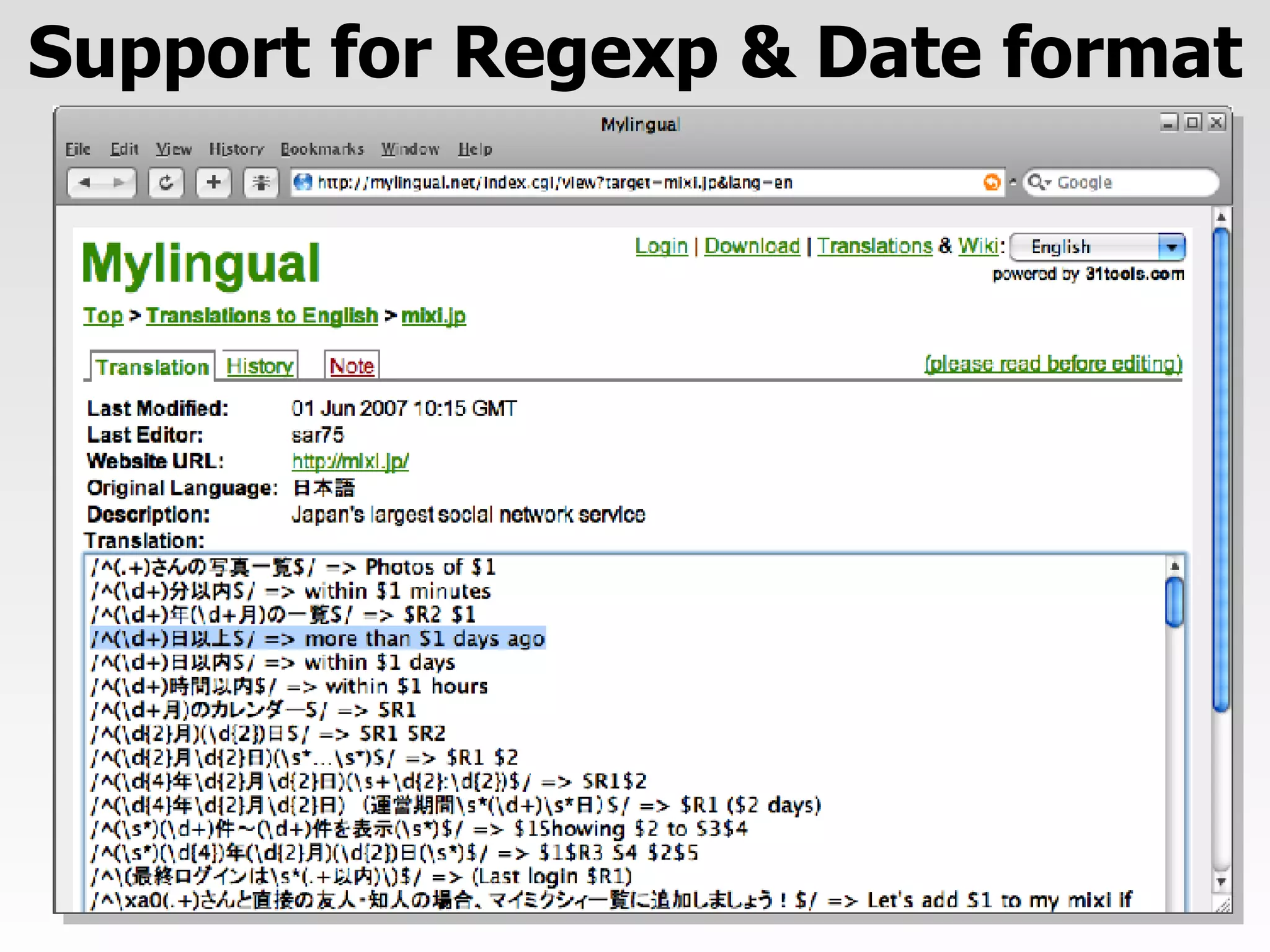1270x952 pixels.
Task: Click the browser Back arrow button
Action: click(x=86, y=183)
